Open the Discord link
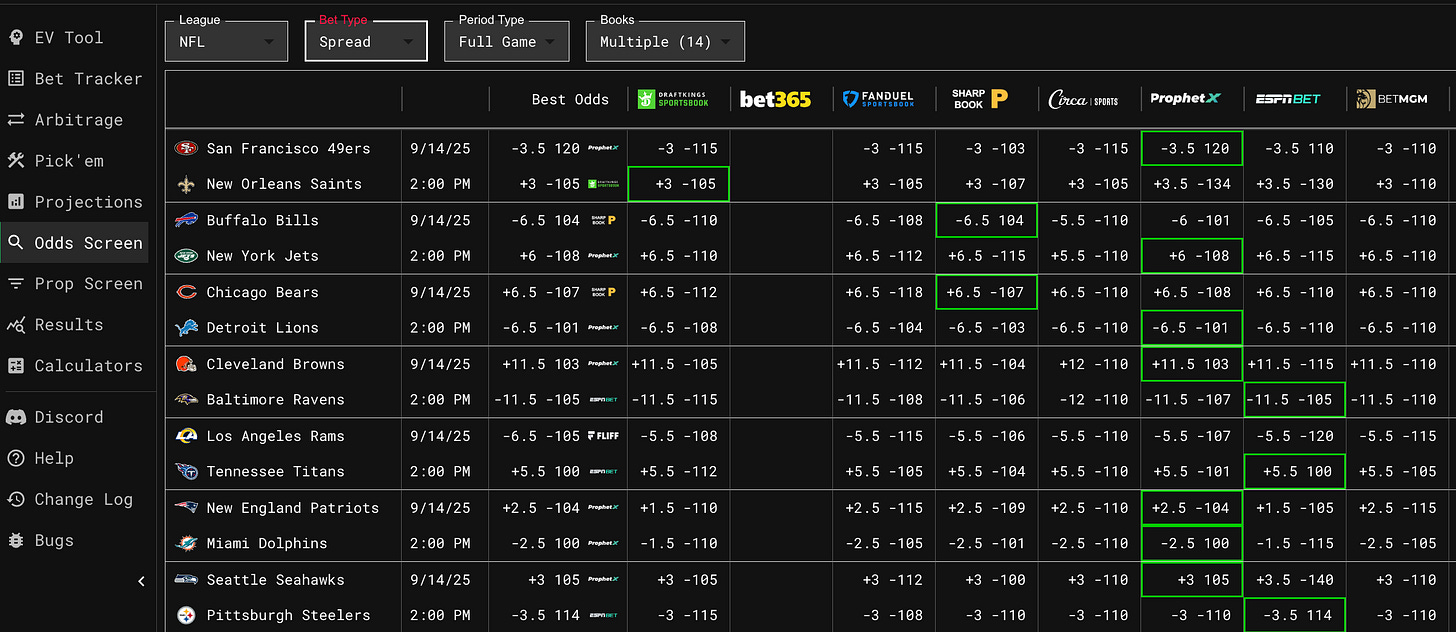Screen dimensions: 1456x632 pos(68,417)
